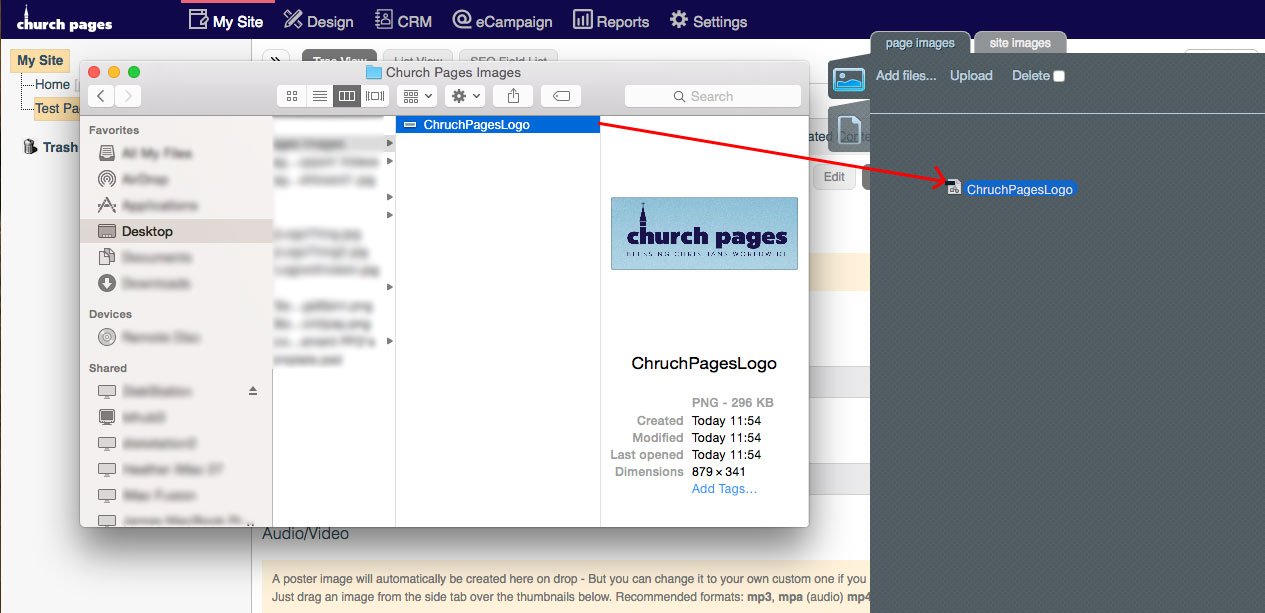The height and width of the screenshot is (613, 1265).
Task: View the Reports section
Action: pos(611,21)
